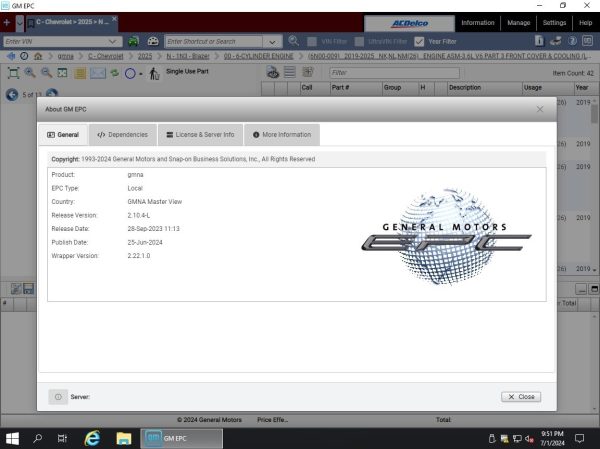The width and height of the screenshot is (600, 449).
Task: Click the 2025 breadcrumb link
Action: click(x=145, y=56)
